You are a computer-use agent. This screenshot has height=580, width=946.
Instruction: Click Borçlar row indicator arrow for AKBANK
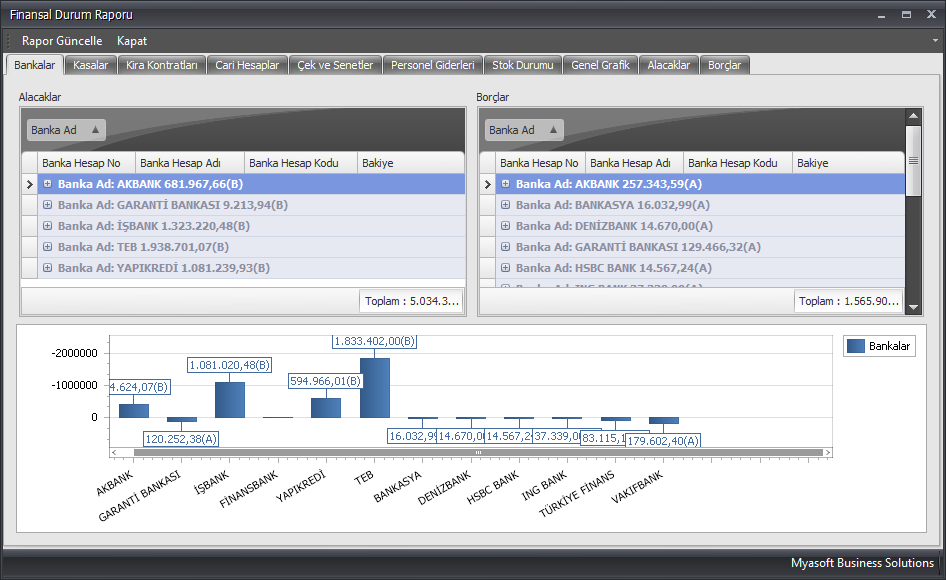[487, 184]
